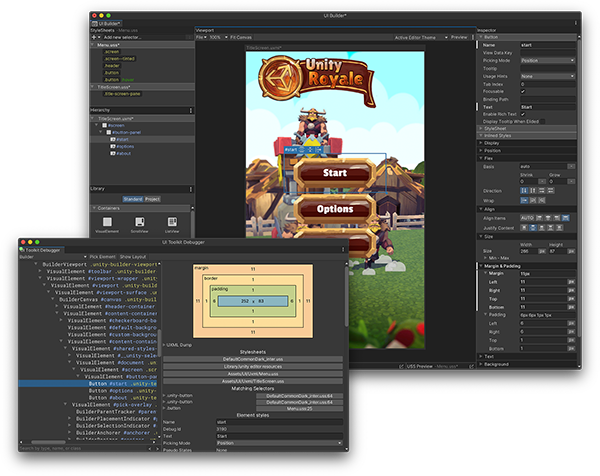Open the Hierarchy pane kebab menu
The height and width of the screenshot is (476, 600).
click(191, 110)
